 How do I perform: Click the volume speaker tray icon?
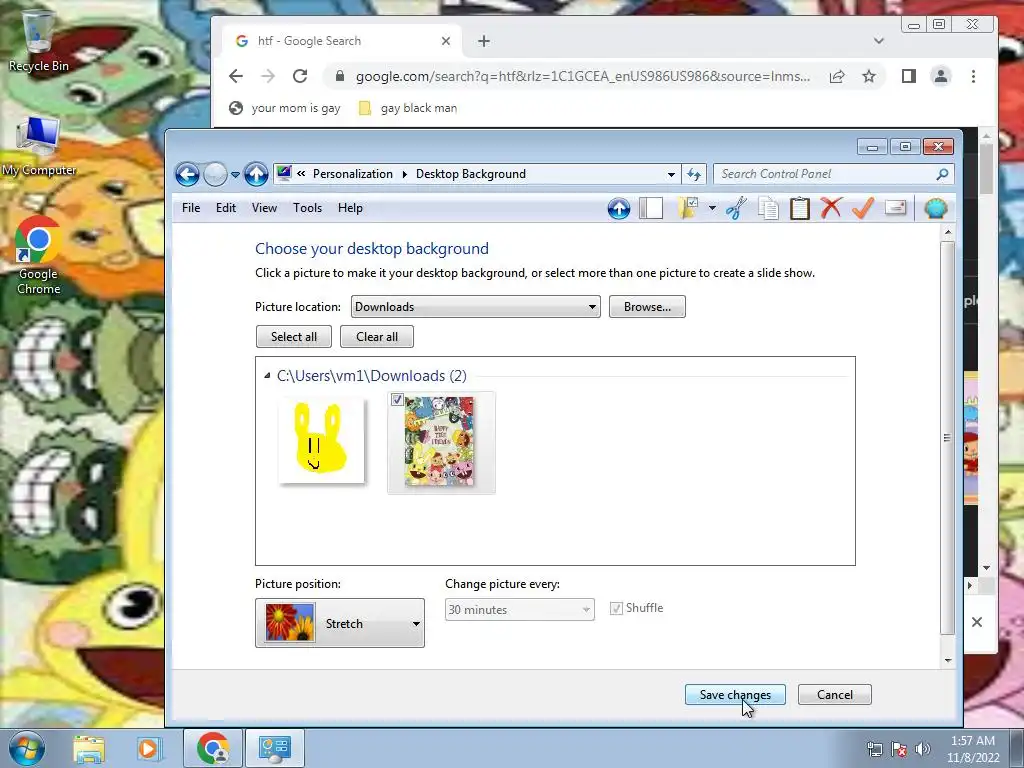point(922,749)
